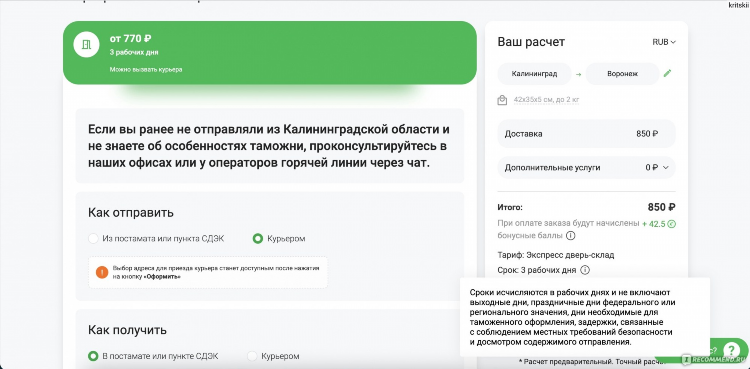This screenshot has height=369, width=750.
Task: Click the green bonus coin icon
Action: (x=672, y=224)
